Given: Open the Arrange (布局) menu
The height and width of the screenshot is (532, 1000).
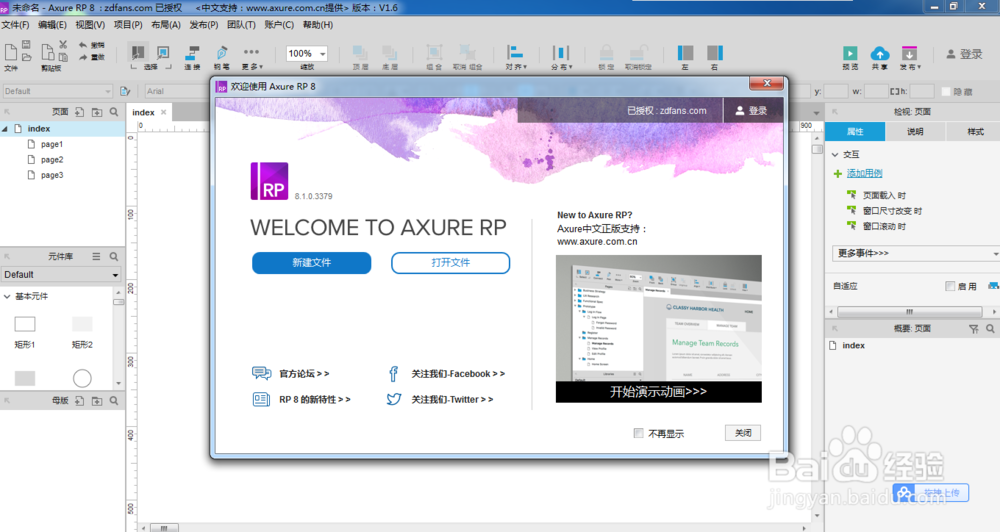Looking at the screenshot, I should point(166,25).
